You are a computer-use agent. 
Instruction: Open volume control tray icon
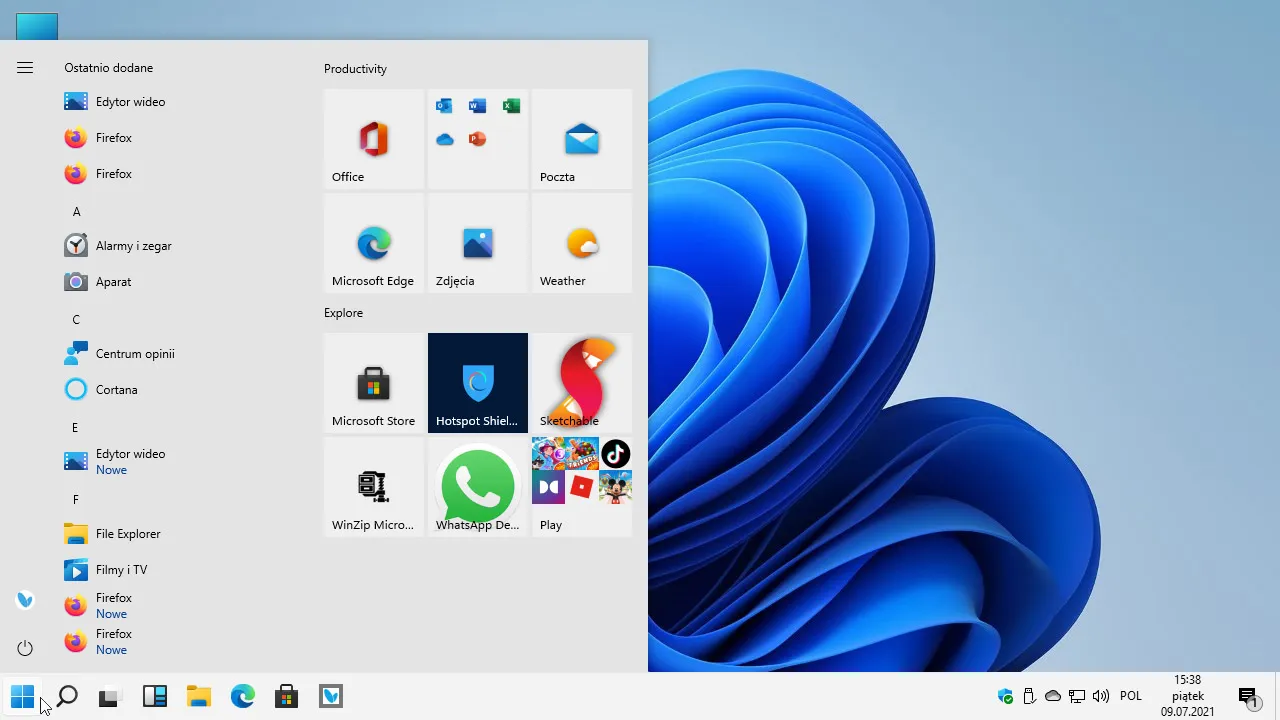[x=1101, y=696]
